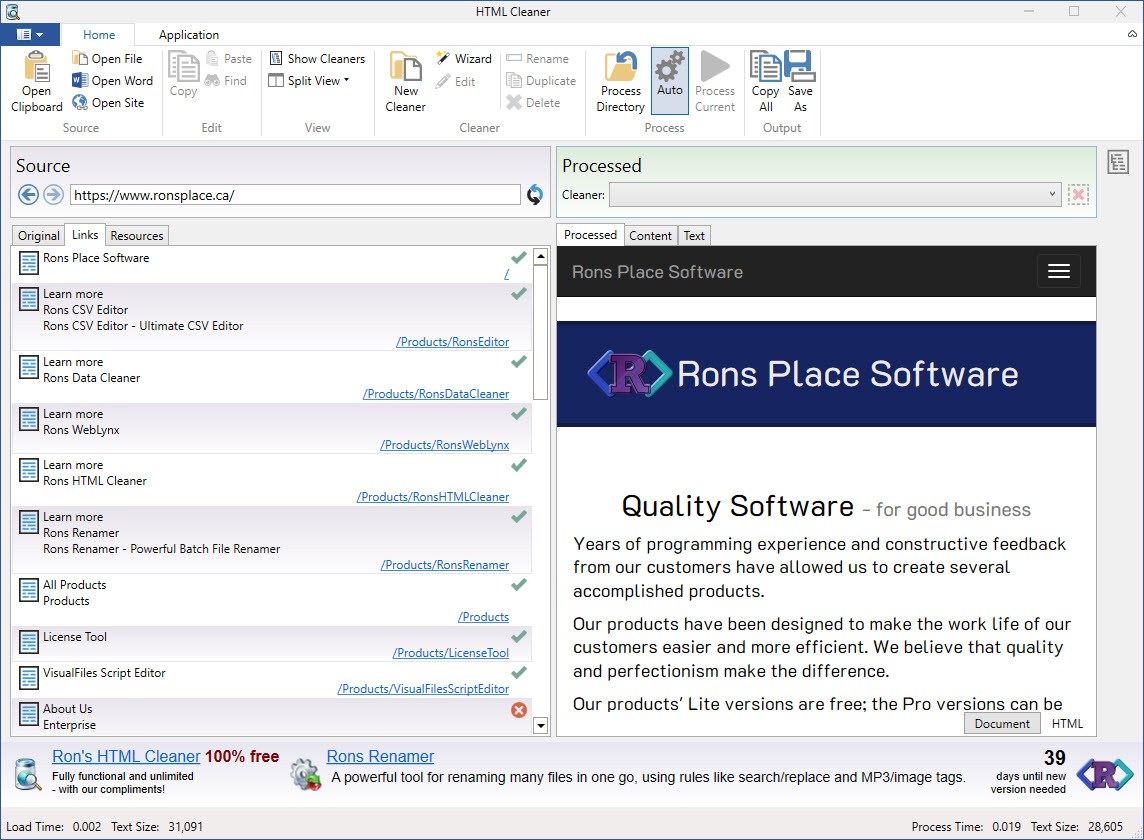The height and width of the screenshot is (840, 1144).
Task: Click the Open Site globe icon
Action: 81,103
